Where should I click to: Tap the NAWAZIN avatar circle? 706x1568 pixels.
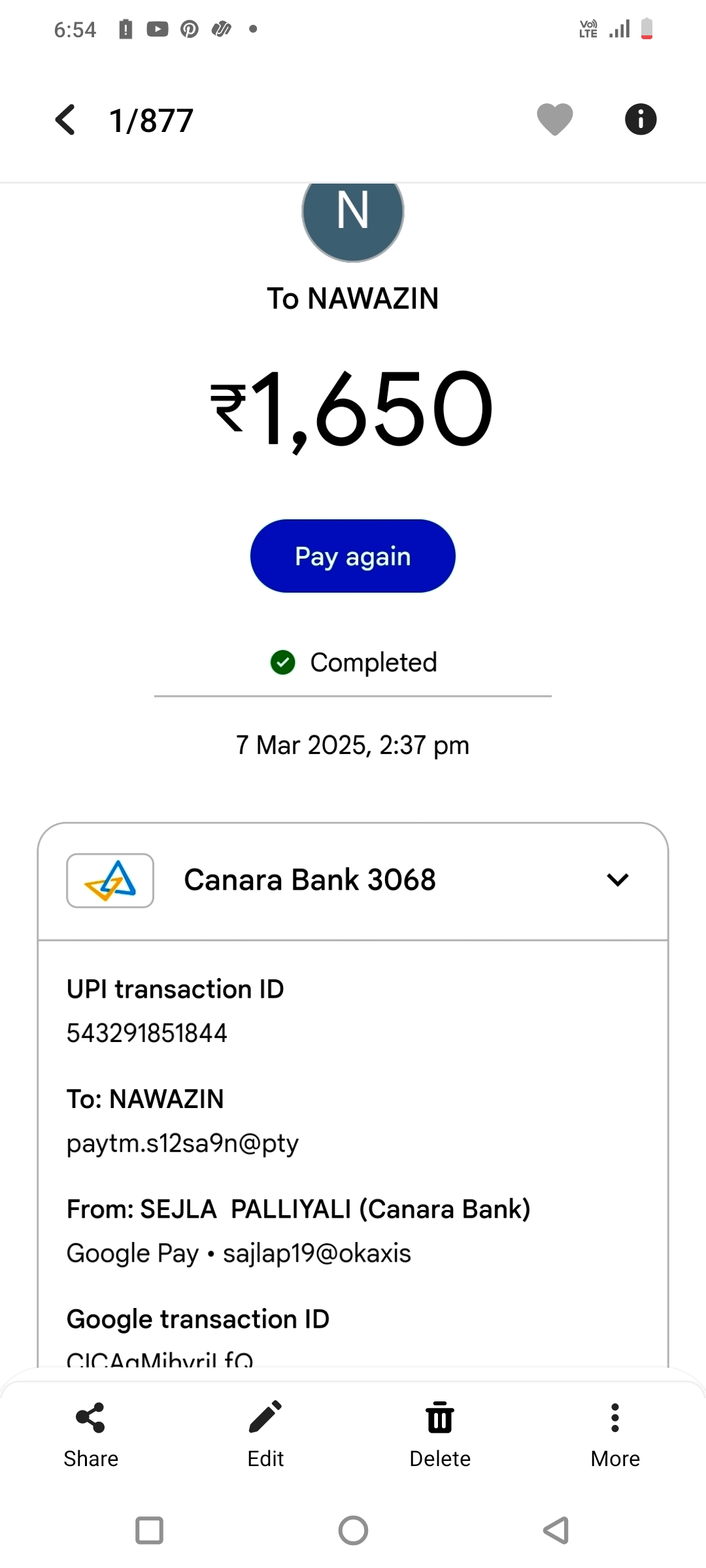[x=353, y=216]
